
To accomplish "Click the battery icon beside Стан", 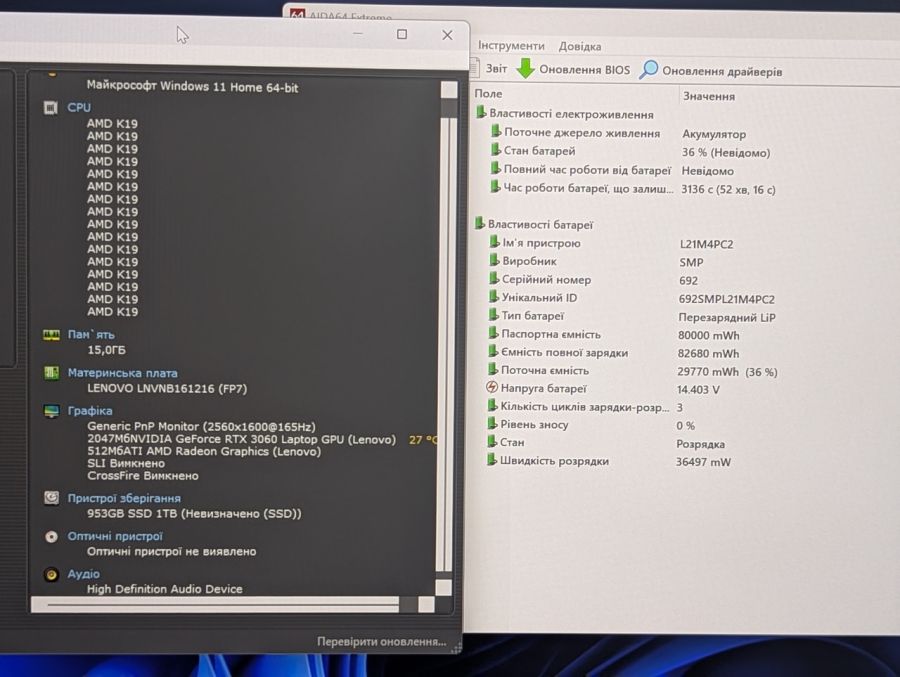I will pos(491,442).
